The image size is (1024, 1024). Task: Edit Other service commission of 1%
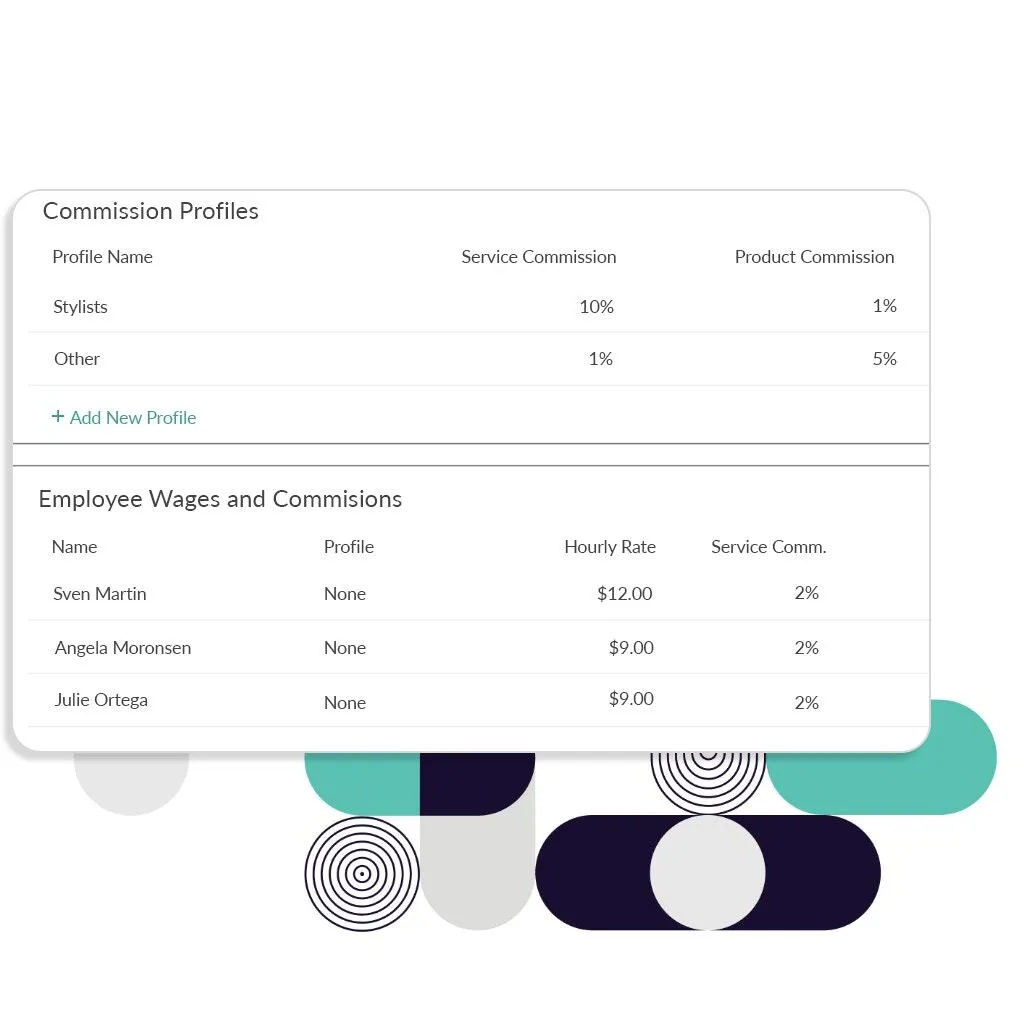tap(600, 359)
